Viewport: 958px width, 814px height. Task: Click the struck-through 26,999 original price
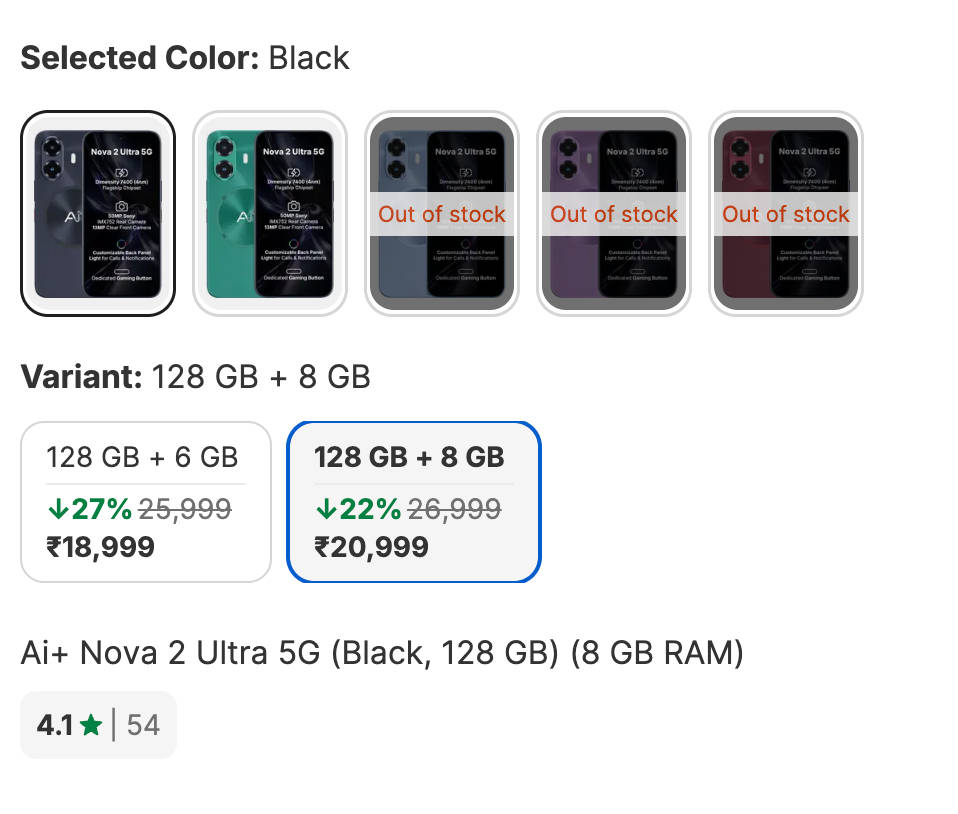click(x=454, y=510)
